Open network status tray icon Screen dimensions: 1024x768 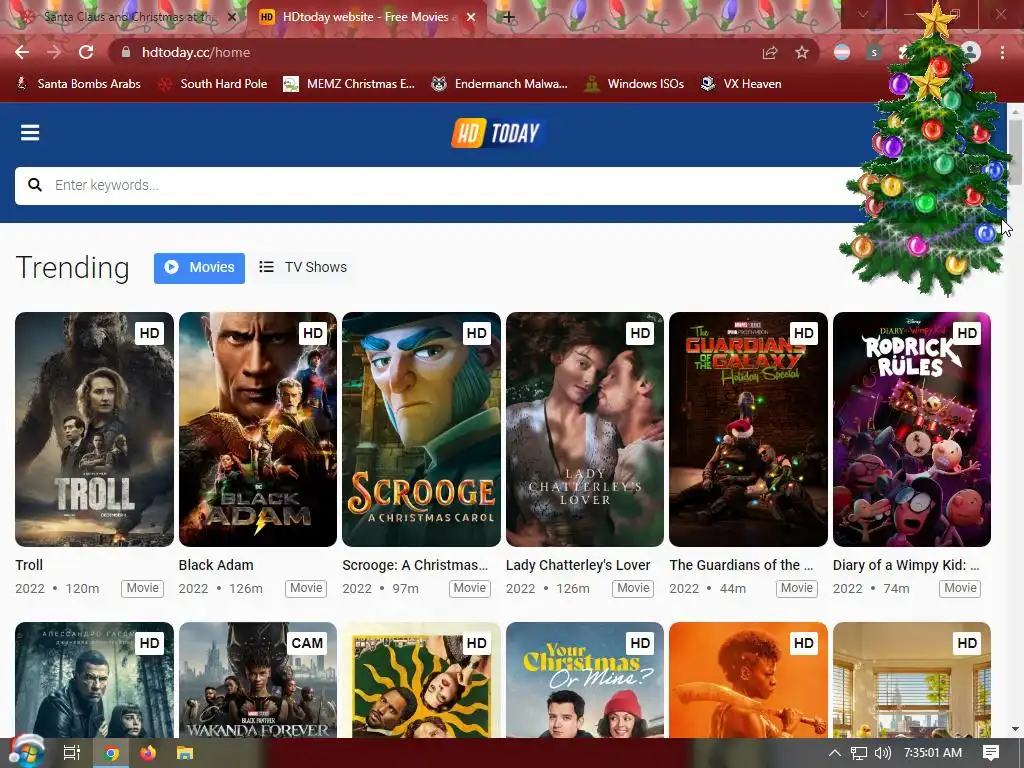pos(859,753)
